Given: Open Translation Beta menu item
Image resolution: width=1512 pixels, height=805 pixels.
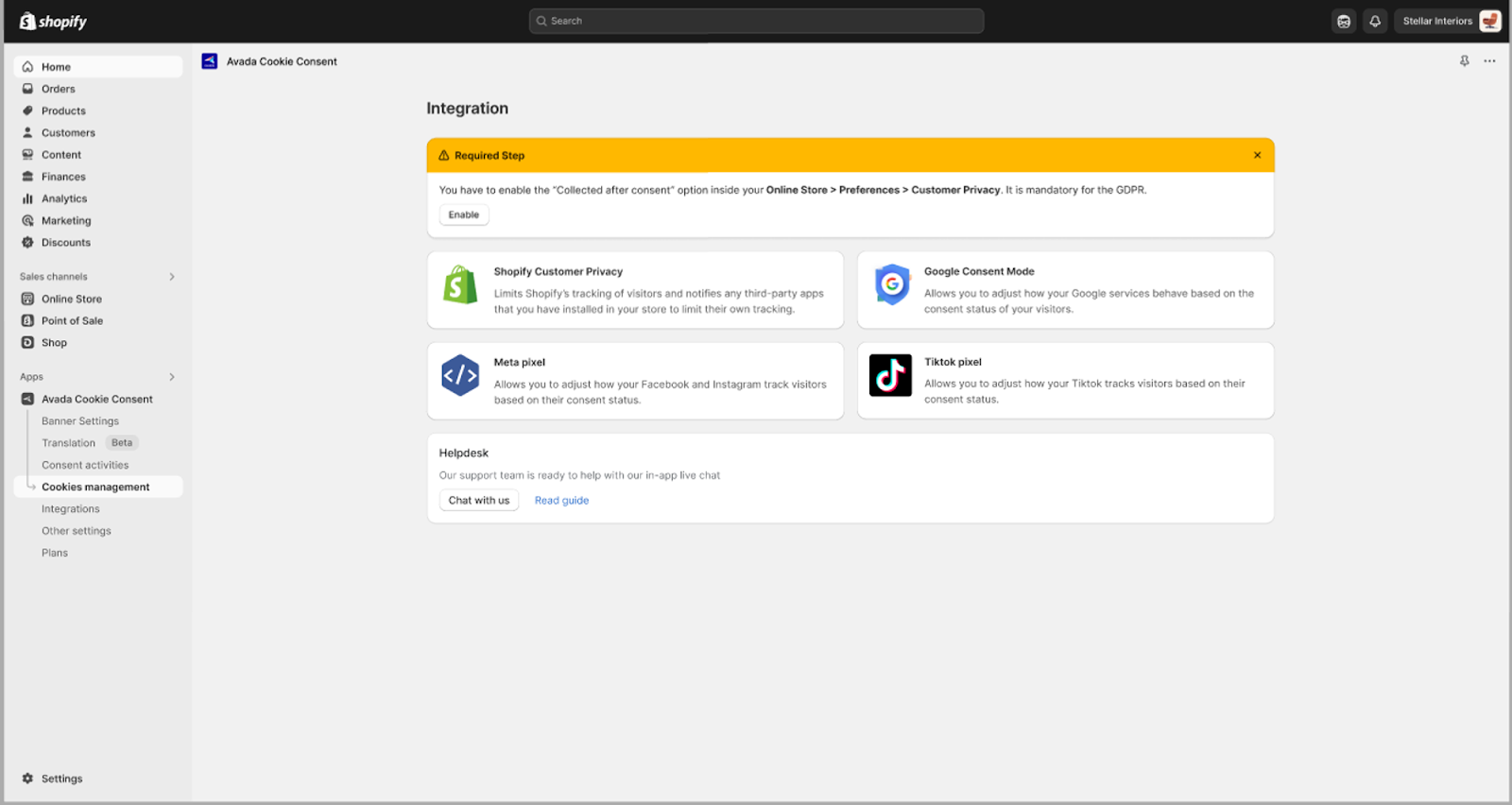Looking at the screenshot, I should pos(90,443).
